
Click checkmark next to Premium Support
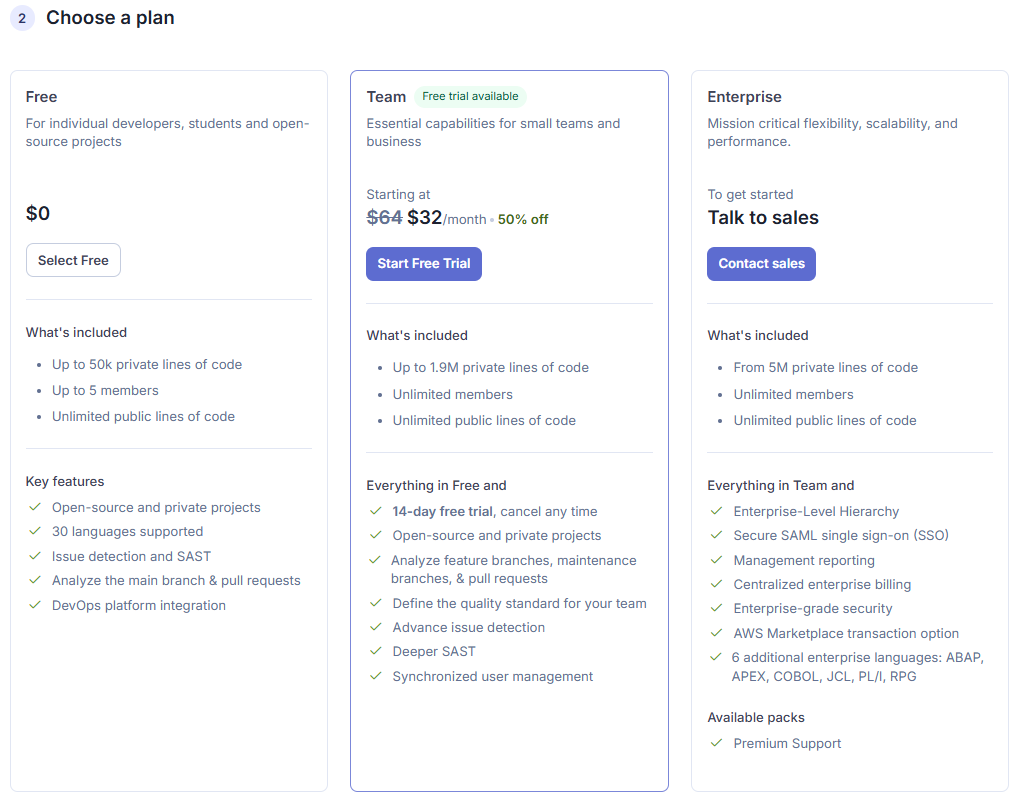(x=716, y=743)
